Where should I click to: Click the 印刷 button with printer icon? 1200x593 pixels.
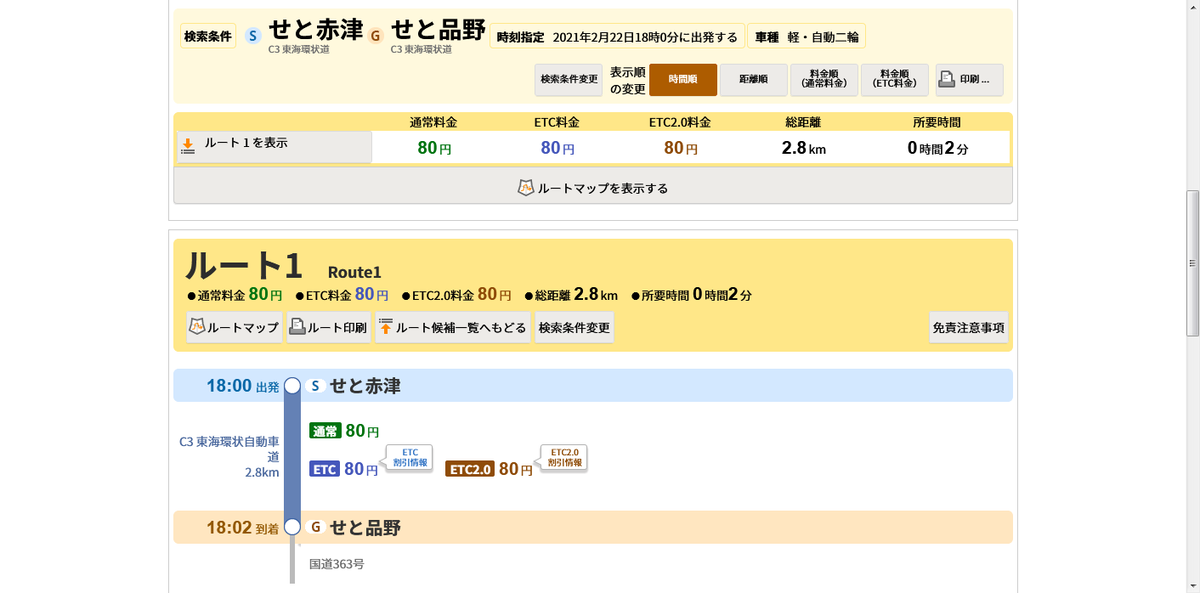pyautogui.click(x=969, y=80)
